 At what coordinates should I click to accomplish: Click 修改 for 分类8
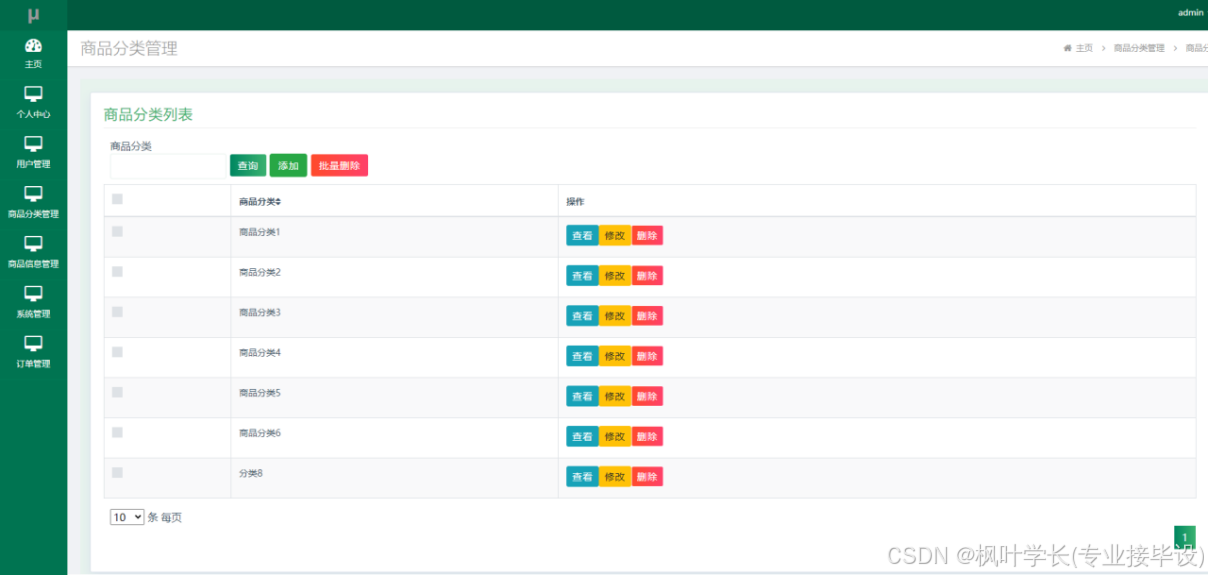(x=614, y=477)
